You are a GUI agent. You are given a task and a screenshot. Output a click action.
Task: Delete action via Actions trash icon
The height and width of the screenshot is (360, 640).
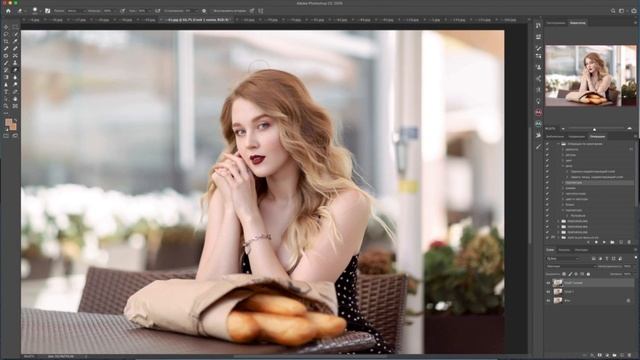629,242
